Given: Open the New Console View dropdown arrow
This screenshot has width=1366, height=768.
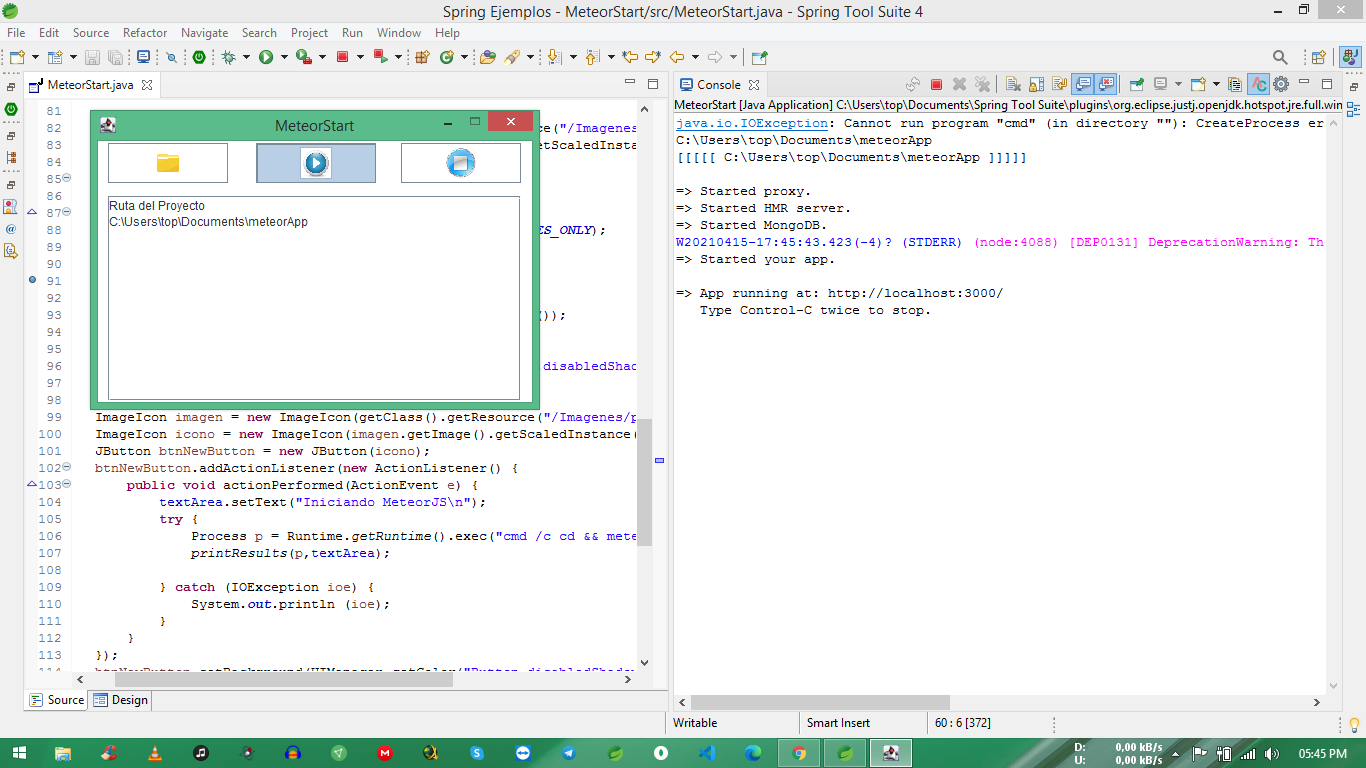Looking at the screenshot, I should [1216, 85].
